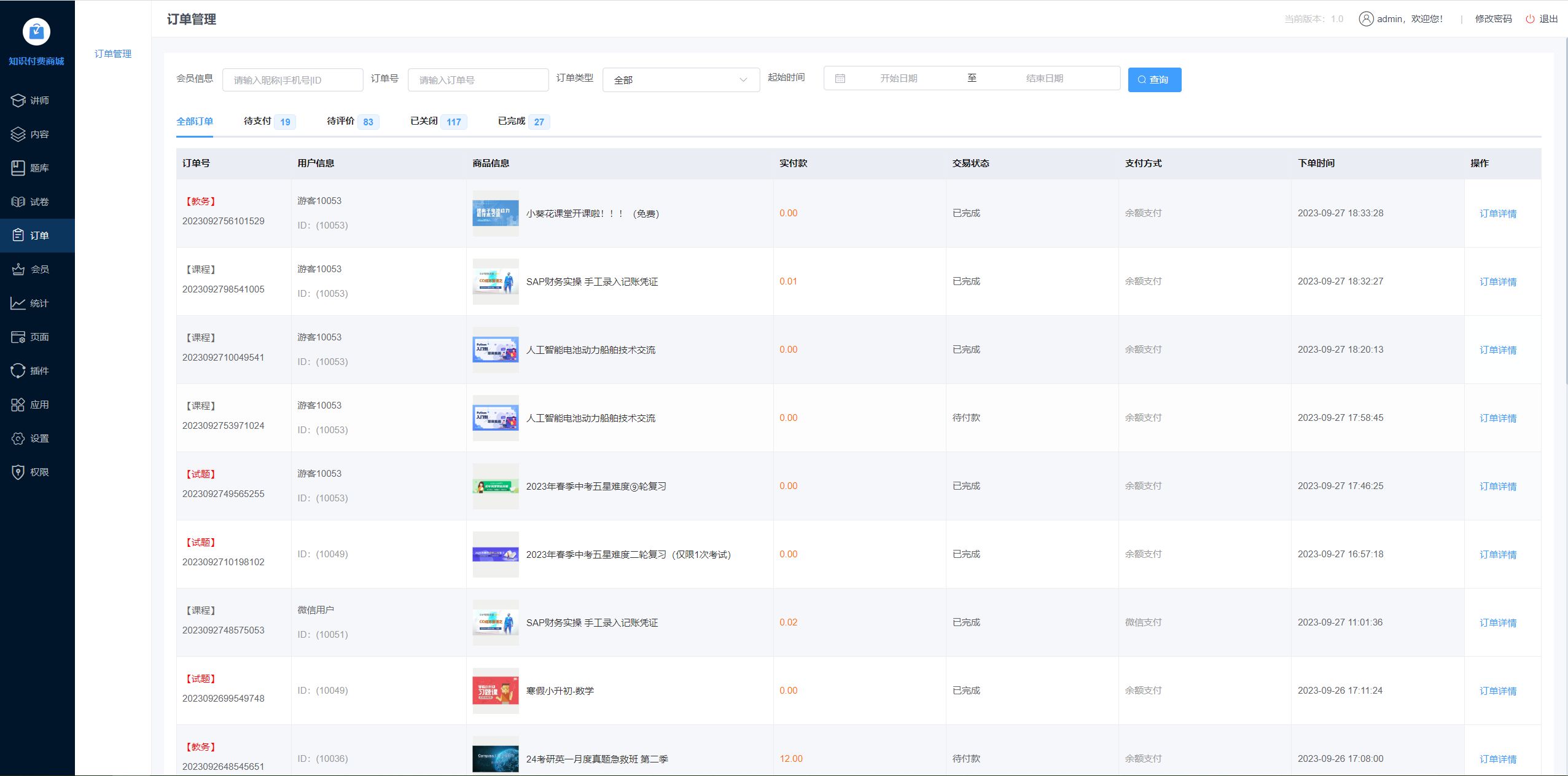Click the admin user avatar icon
The width and height of the screenshot is (1568, 776).
pyautogui.click(x=1366, y=19)
